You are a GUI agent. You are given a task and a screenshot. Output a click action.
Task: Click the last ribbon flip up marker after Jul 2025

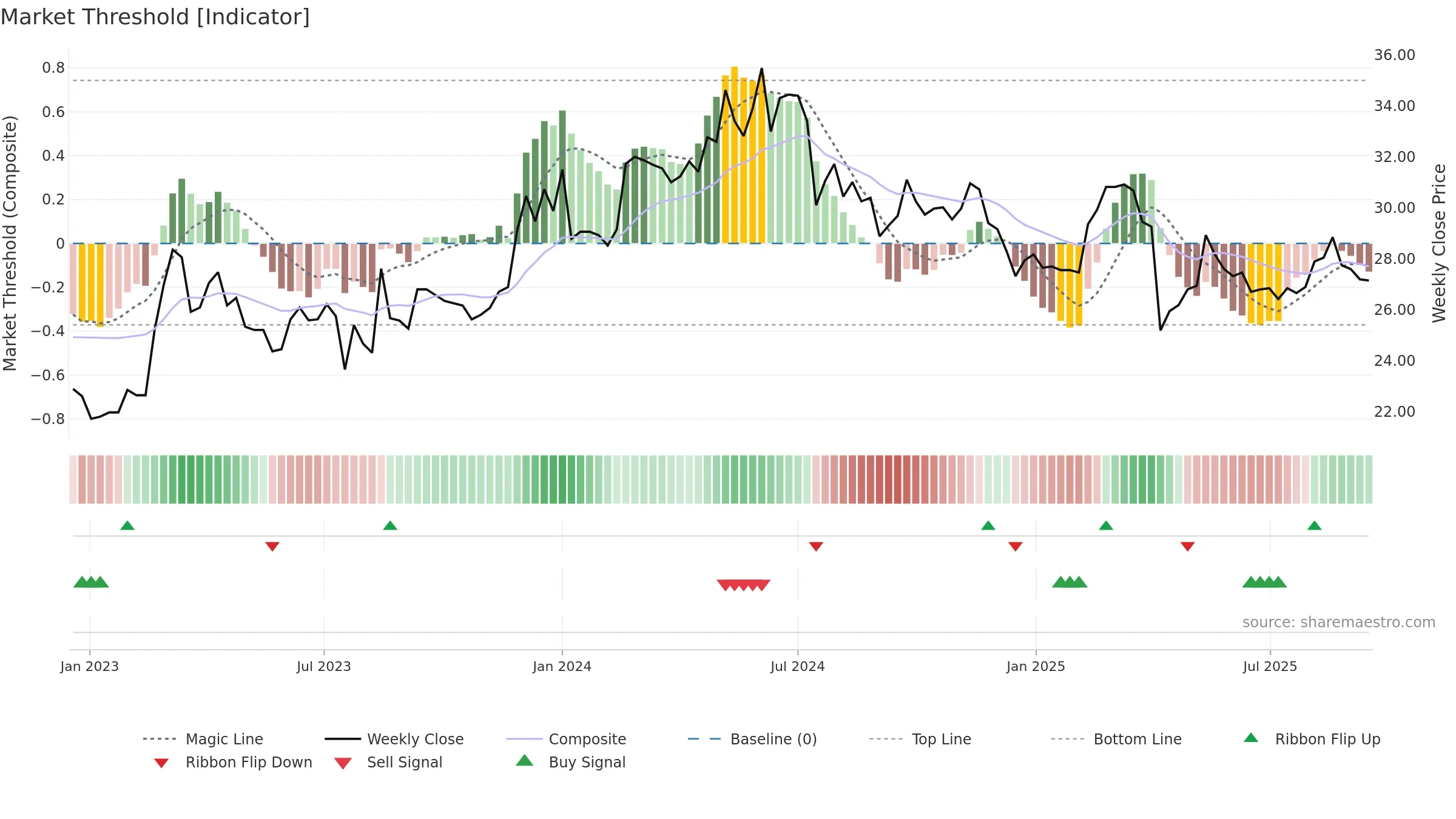point(1315,525)
